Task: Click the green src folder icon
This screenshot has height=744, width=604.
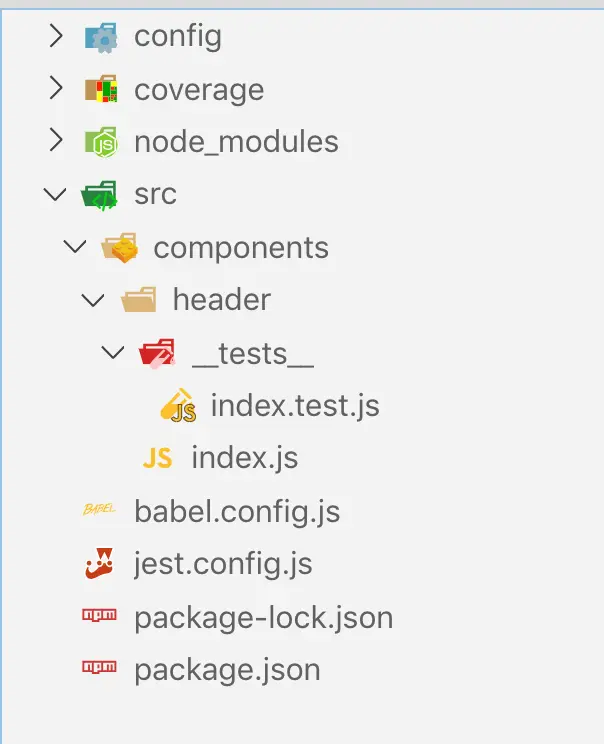Action: point(101,195)
